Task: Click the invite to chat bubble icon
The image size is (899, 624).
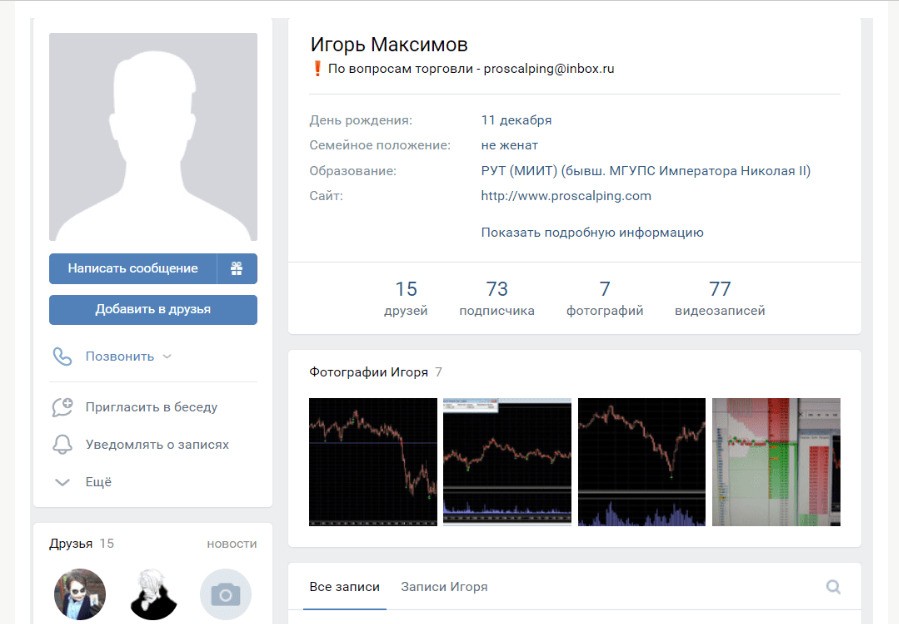Action: [x=62, y=407]
